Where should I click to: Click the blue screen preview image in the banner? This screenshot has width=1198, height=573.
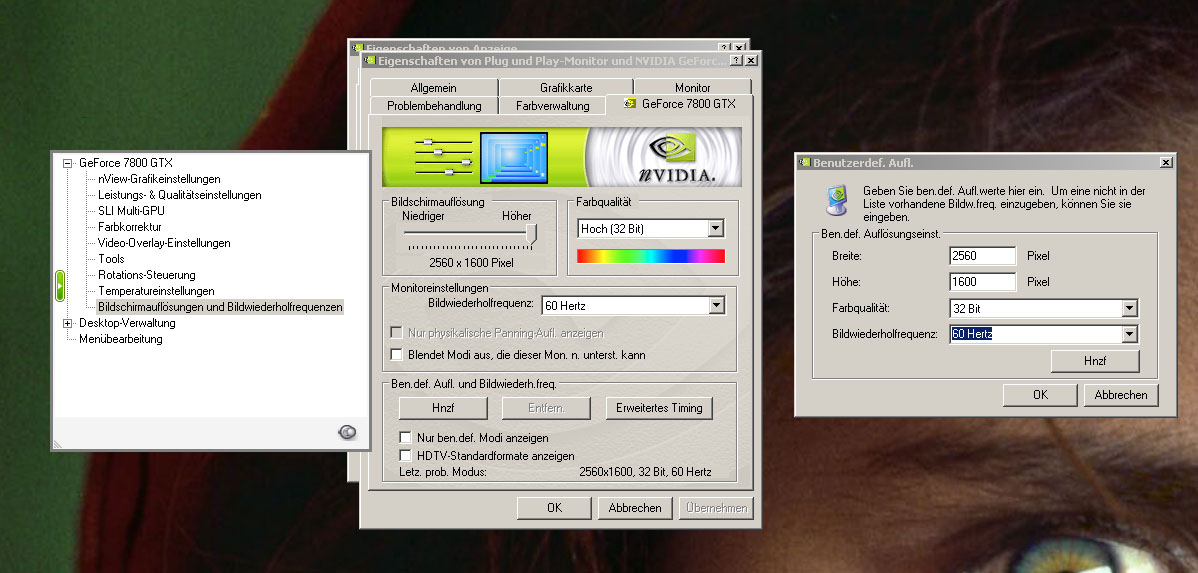(x=515, y=158)
